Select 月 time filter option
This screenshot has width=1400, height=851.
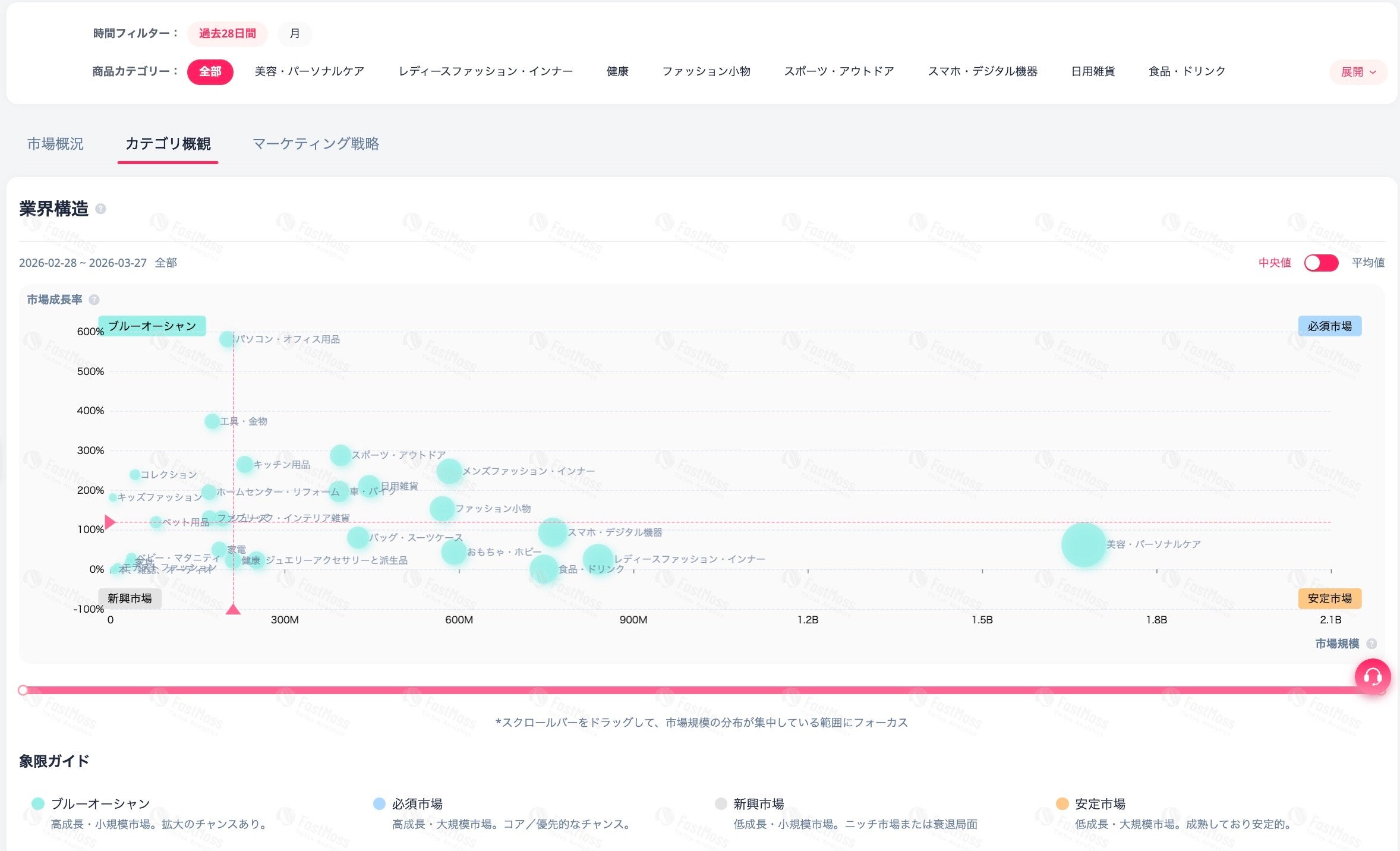pyautogui.click(x=295, y=34)
